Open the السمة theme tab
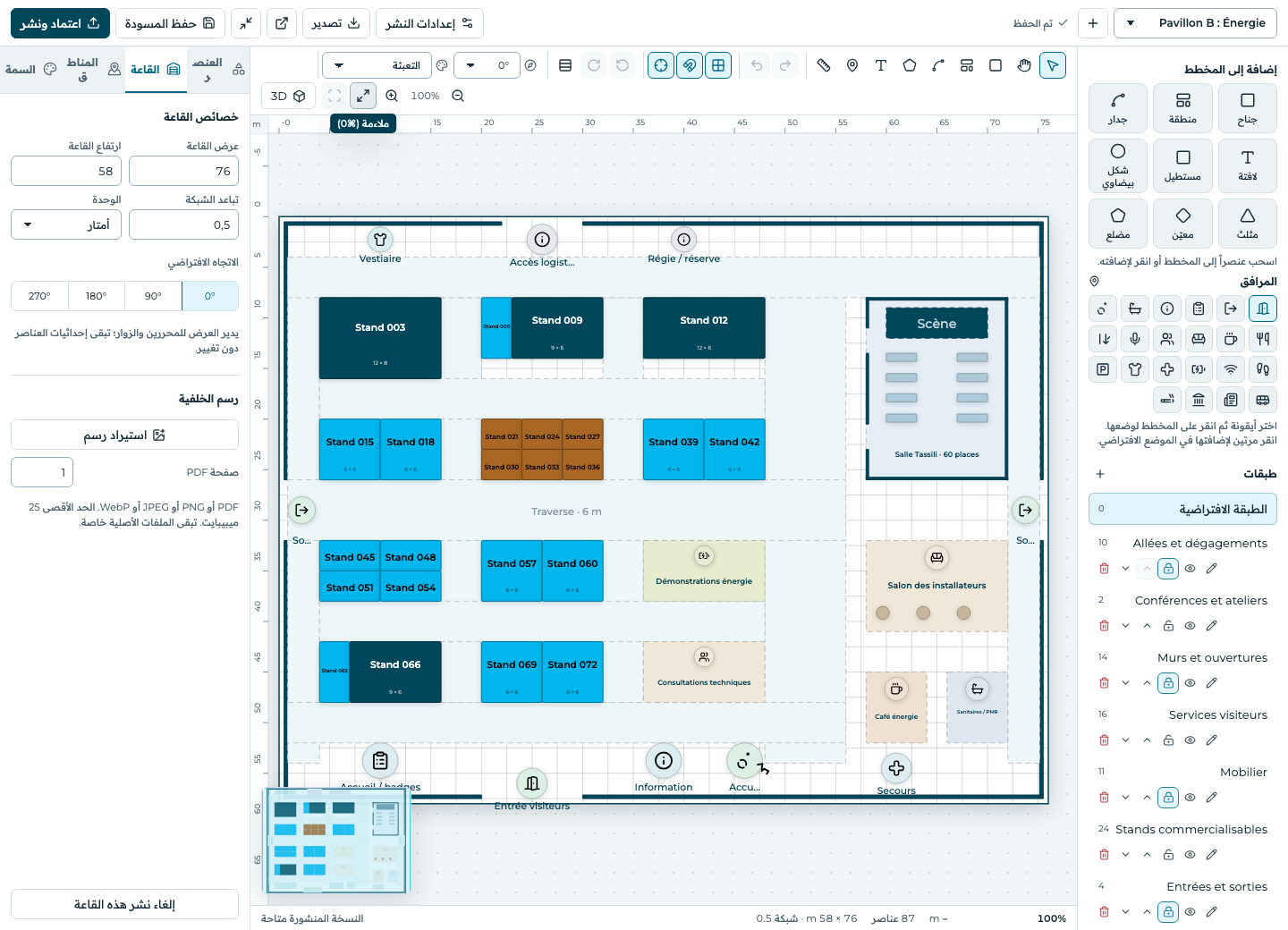The width and height of the screenshot is (1288, 930). coord(31,69)
